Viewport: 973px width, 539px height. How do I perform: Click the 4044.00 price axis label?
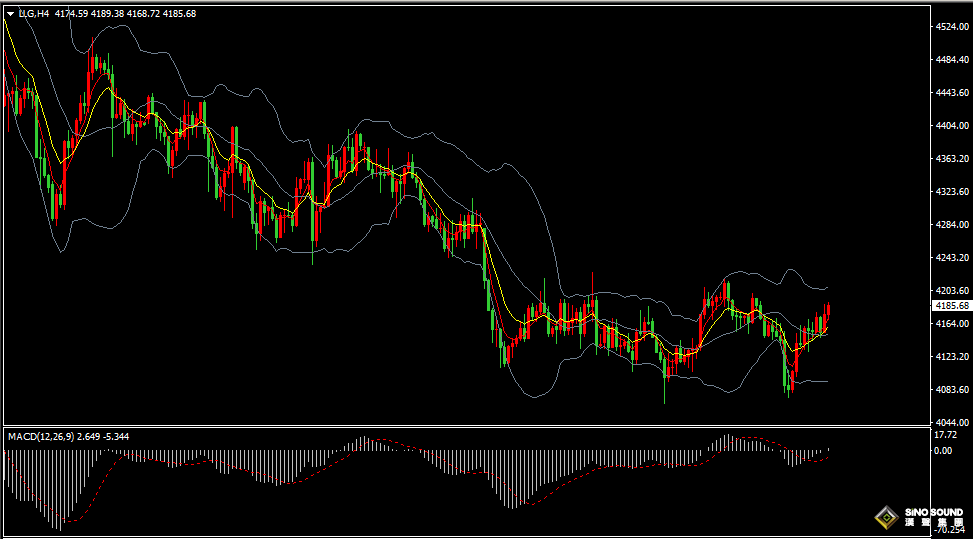click(952, 422)
